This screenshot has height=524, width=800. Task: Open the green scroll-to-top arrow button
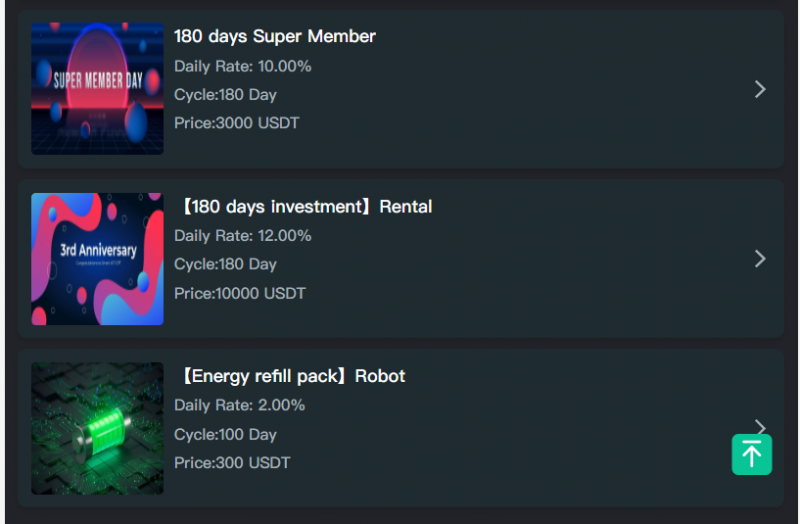pos(752,455)
